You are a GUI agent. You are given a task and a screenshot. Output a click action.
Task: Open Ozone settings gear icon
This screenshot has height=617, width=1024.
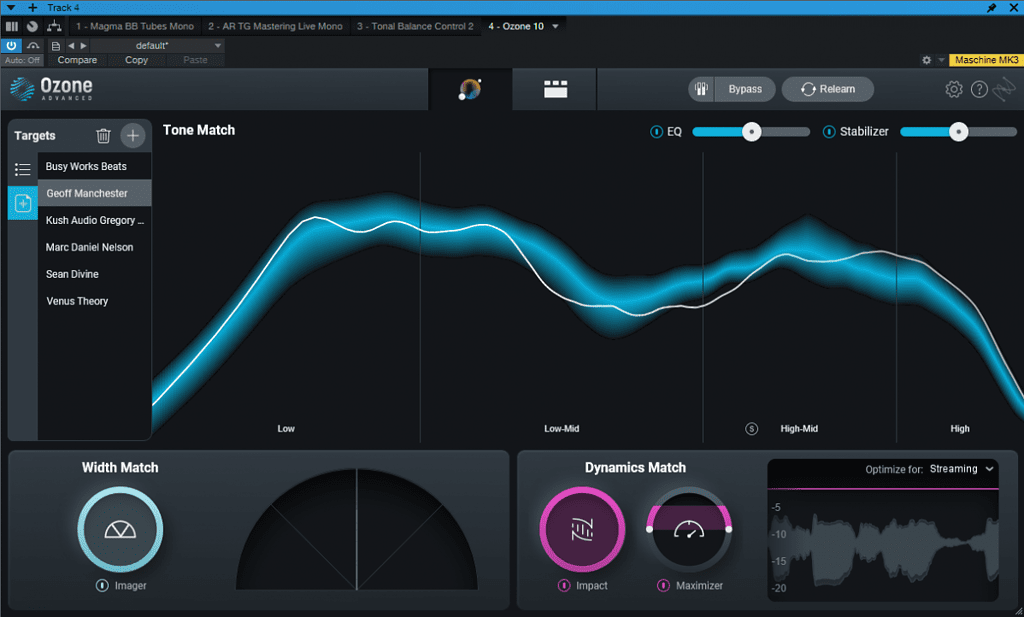coord(954,90)
